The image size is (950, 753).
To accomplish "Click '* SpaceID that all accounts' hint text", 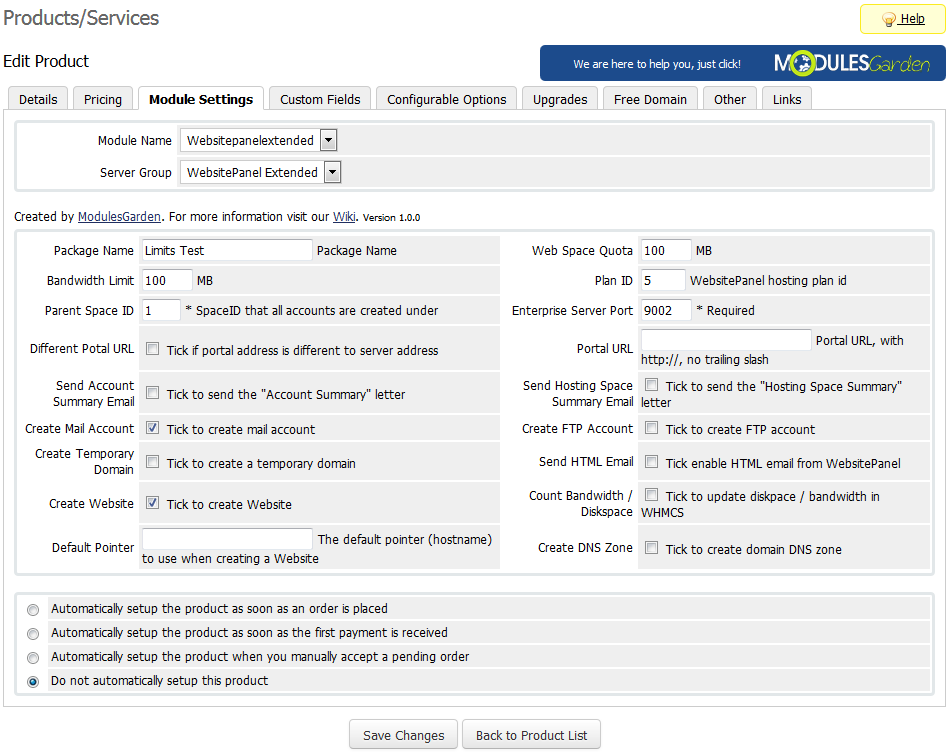I will [311, 311].
